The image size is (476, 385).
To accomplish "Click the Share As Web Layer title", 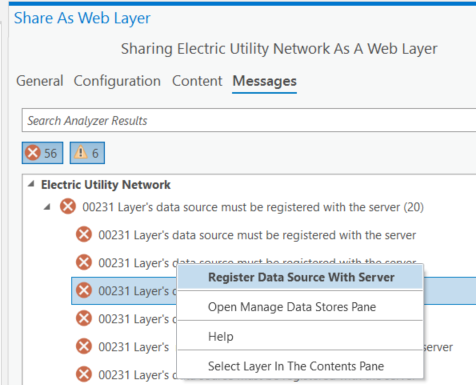I will (x=82, y=18).
